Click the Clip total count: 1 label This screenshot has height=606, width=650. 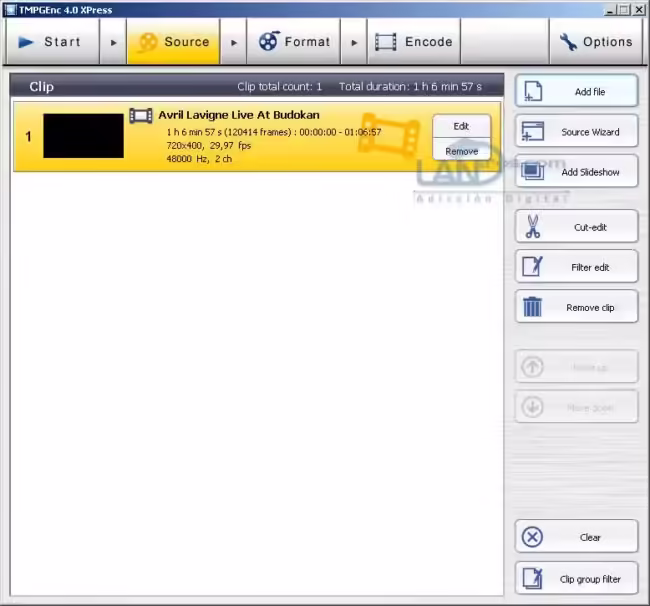(x=279, y=87)
